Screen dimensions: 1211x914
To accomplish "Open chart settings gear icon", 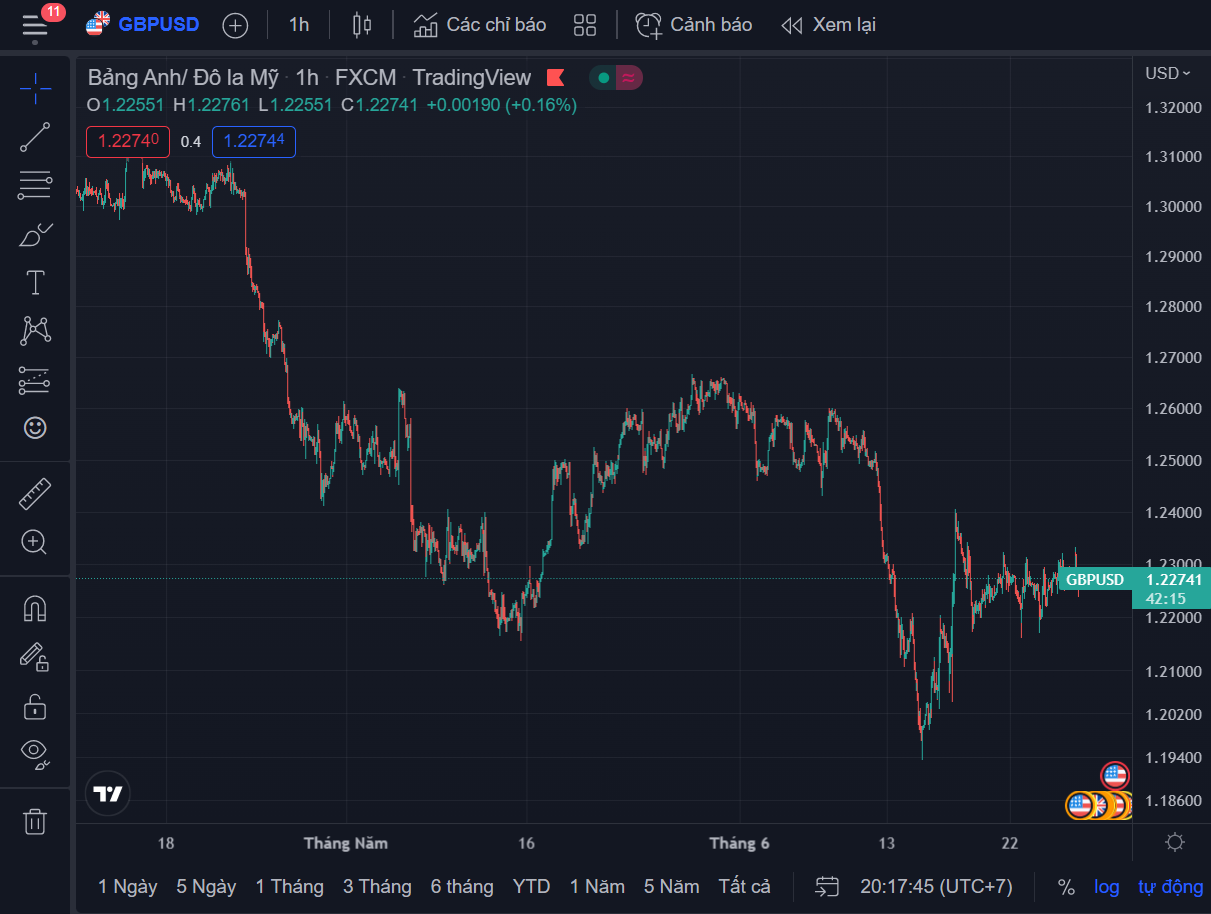I will pyautogui.click(x=1175, y=842).
